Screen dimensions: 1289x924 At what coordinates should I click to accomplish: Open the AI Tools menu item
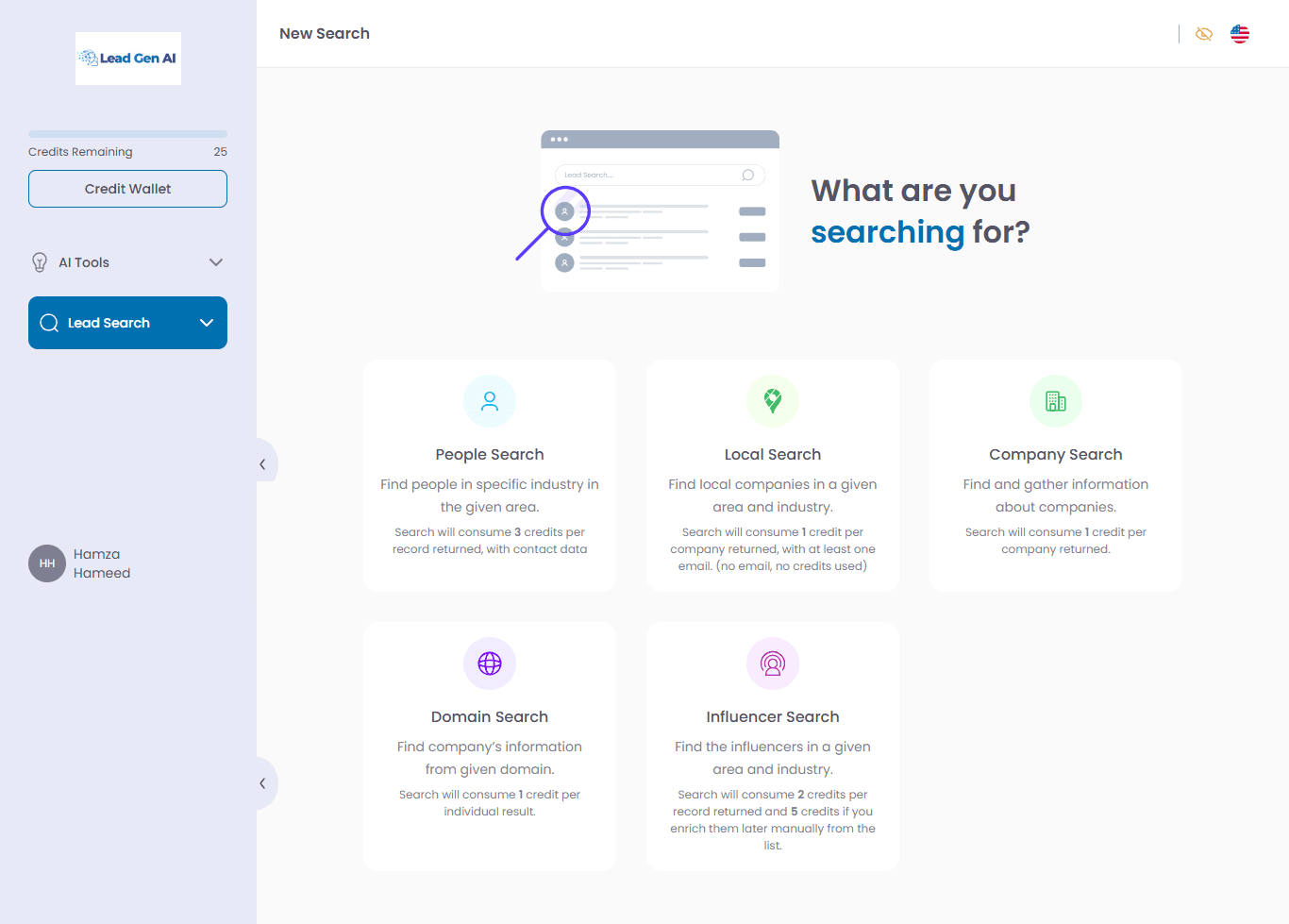[x=127, y=262]
